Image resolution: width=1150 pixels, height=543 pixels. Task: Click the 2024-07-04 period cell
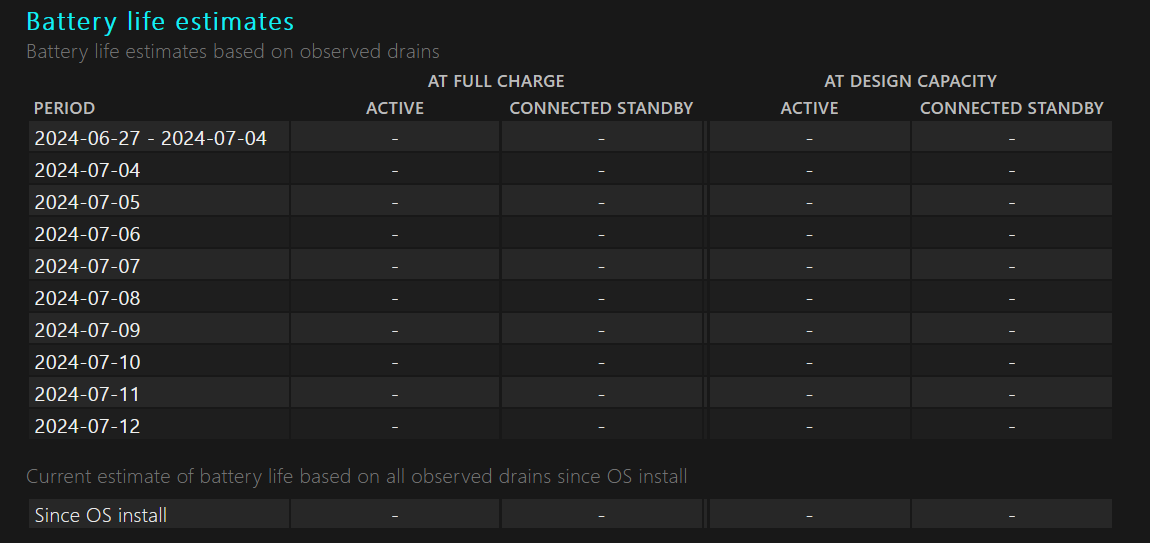pyautogui.click(x=88, y=170)
